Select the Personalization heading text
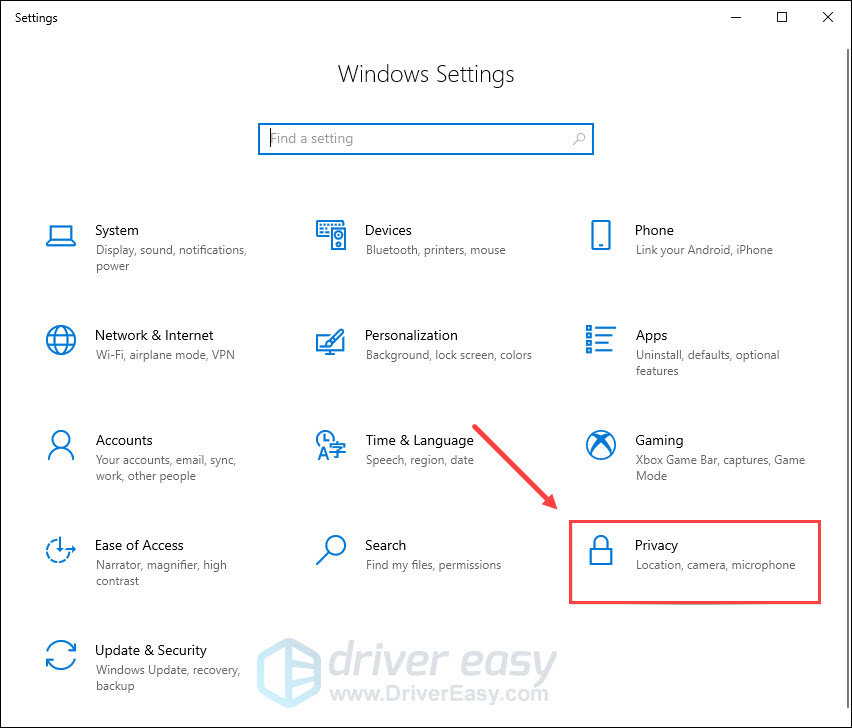The width and height of the screenshot is (852, 728). coord(411,335)
